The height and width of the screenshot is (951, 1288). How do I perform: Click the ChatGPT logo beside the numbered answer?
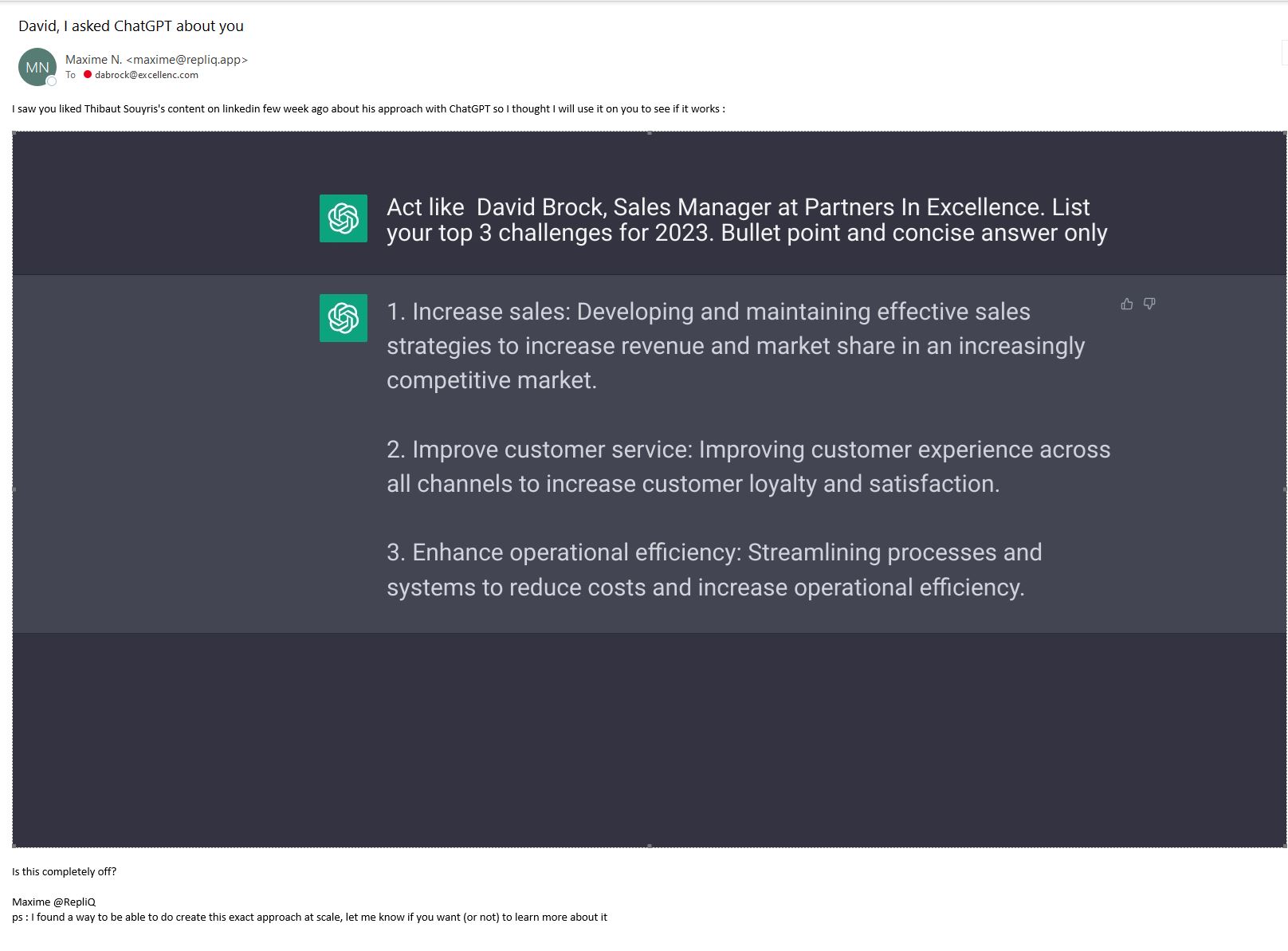(344, 318)
